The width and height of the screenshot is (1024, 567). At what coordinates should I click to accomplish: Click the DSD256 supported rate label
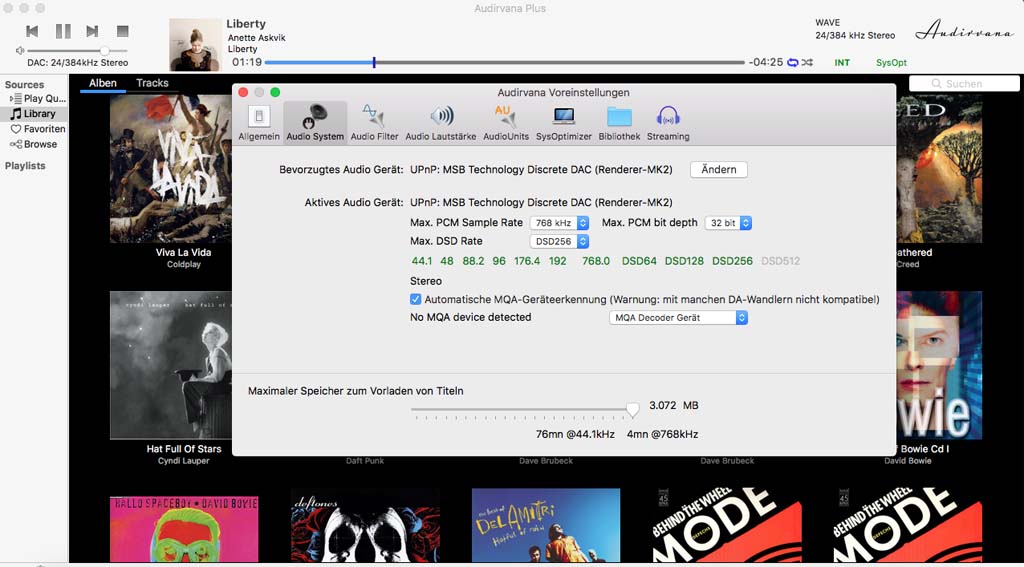(732, 261)
